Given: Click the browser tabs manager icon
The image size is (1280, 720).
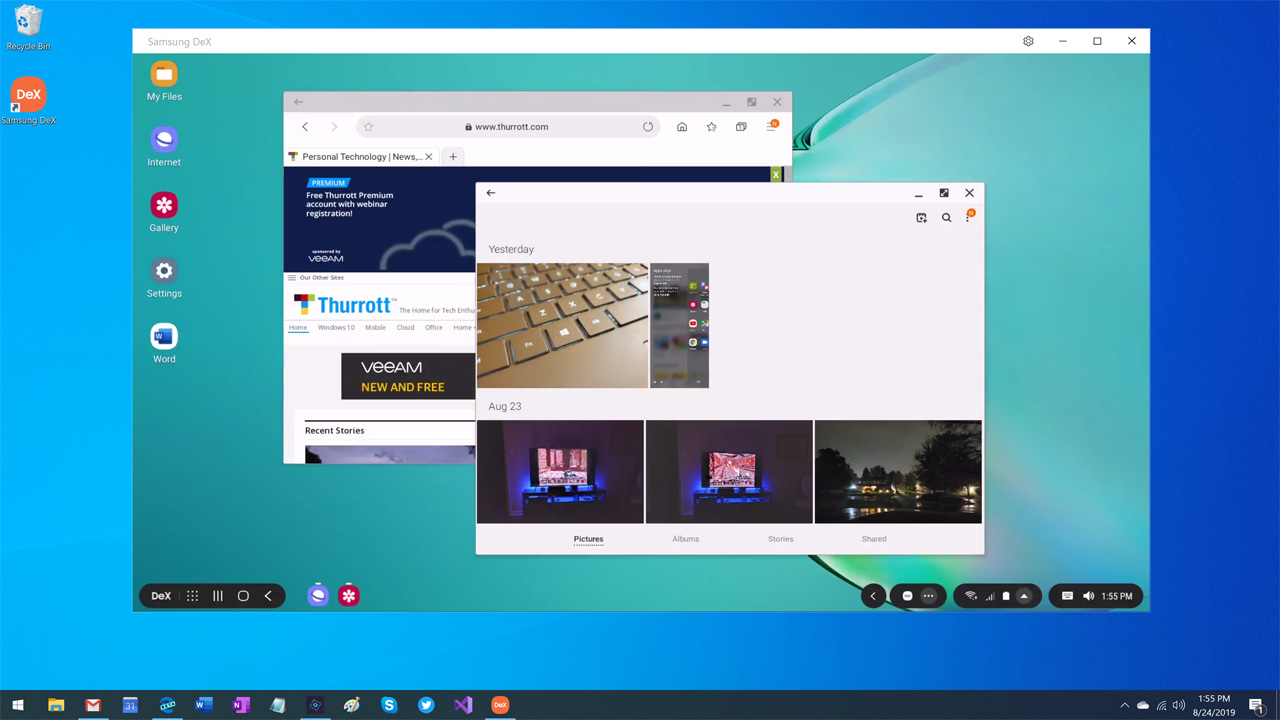Looking at the screenshot, I should [741, 127].
